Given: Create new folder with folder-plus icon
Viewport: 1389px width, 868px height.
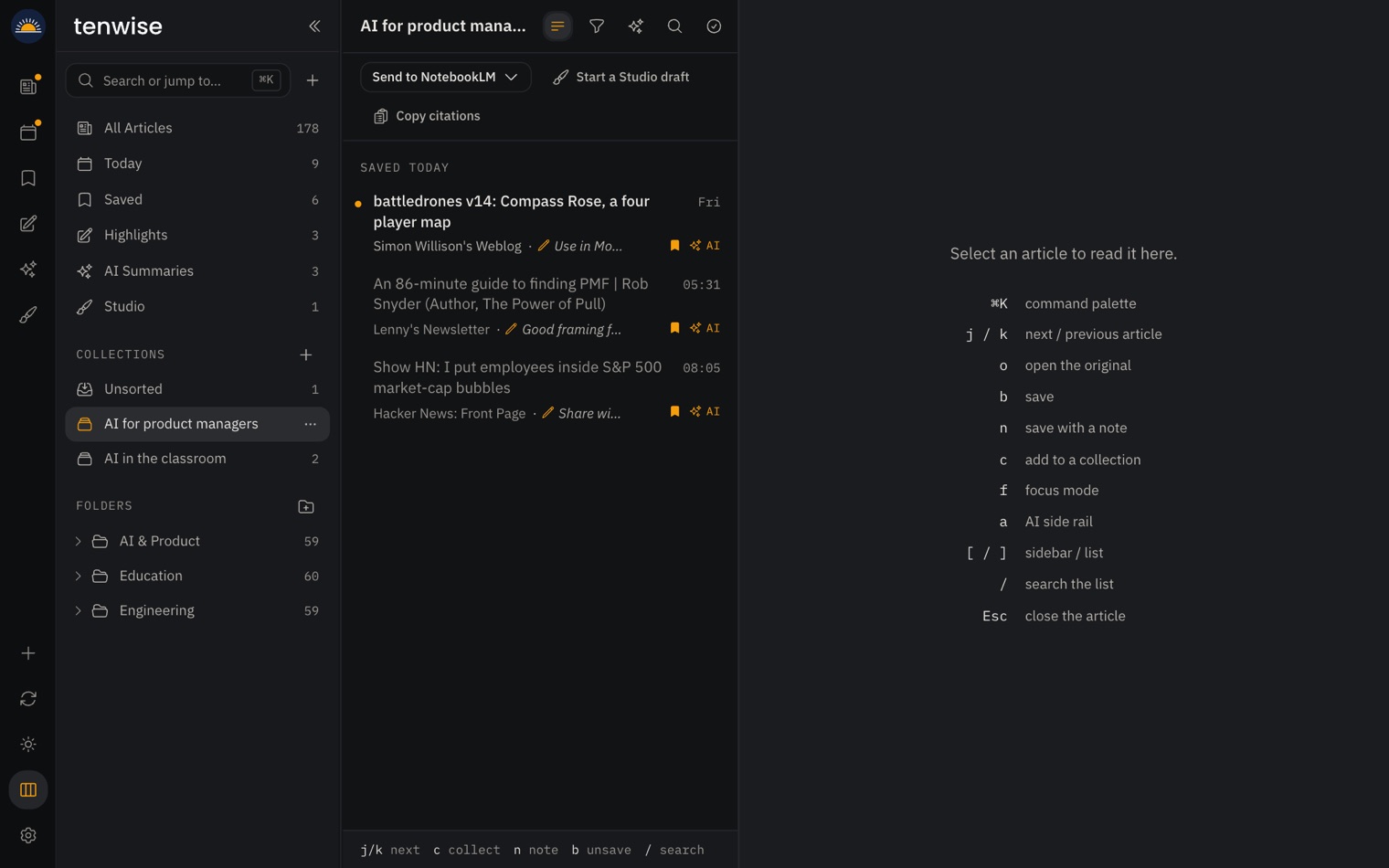Looking at the screenshot, I should click(x=306, y=506).
